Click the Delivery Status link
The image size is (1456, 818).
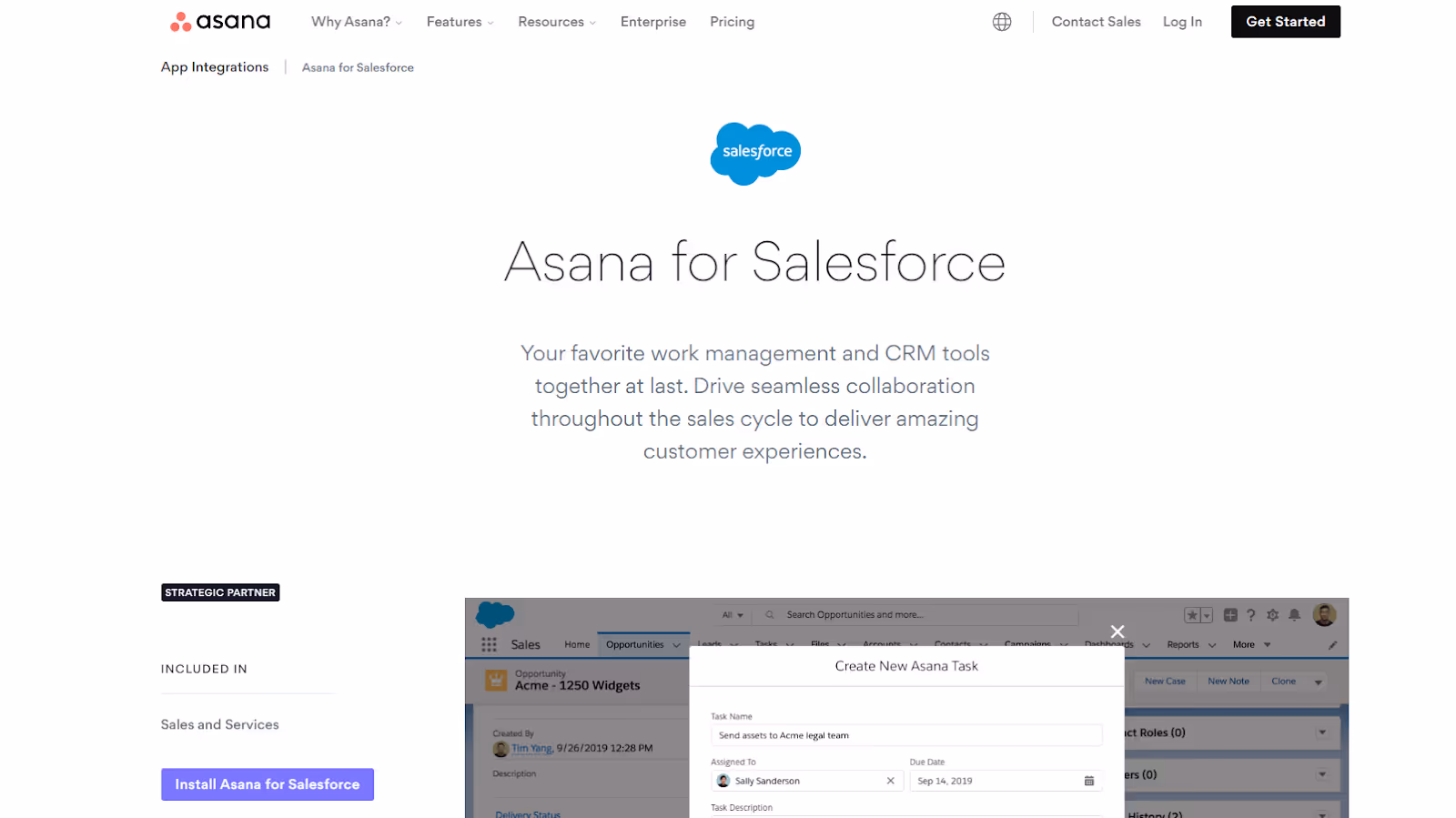pyautogui.click(x=528, y=814)
